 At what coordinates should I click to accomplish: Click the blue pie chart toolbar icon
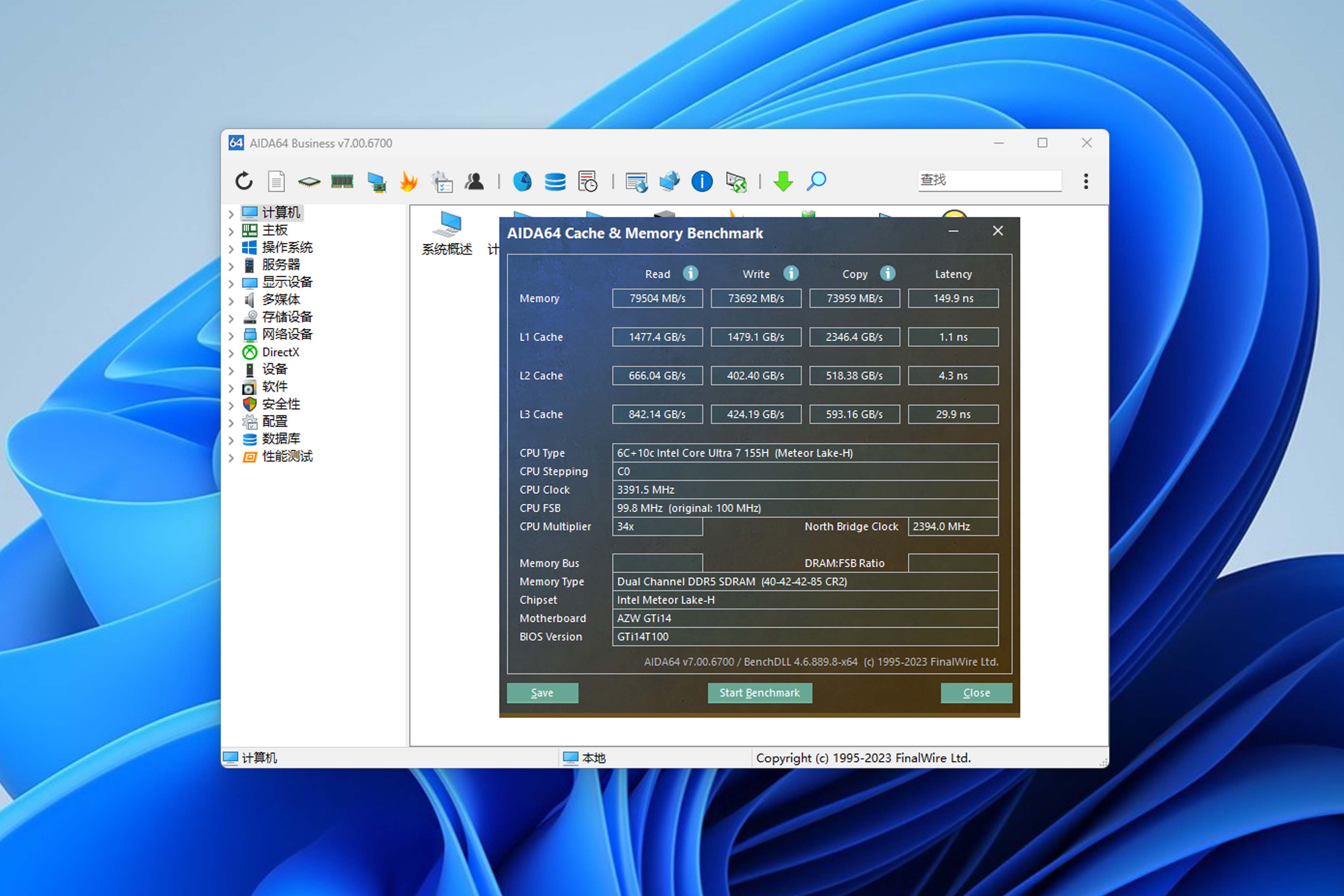[522, 181]
